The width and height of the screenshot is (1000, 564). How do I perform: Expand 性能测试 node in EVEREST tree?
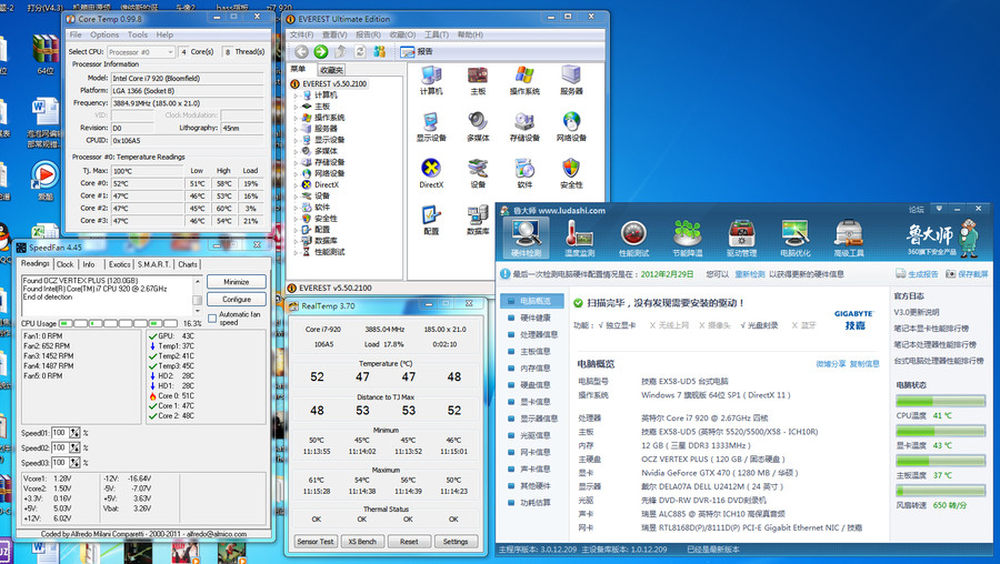click(x=296, y=252)
